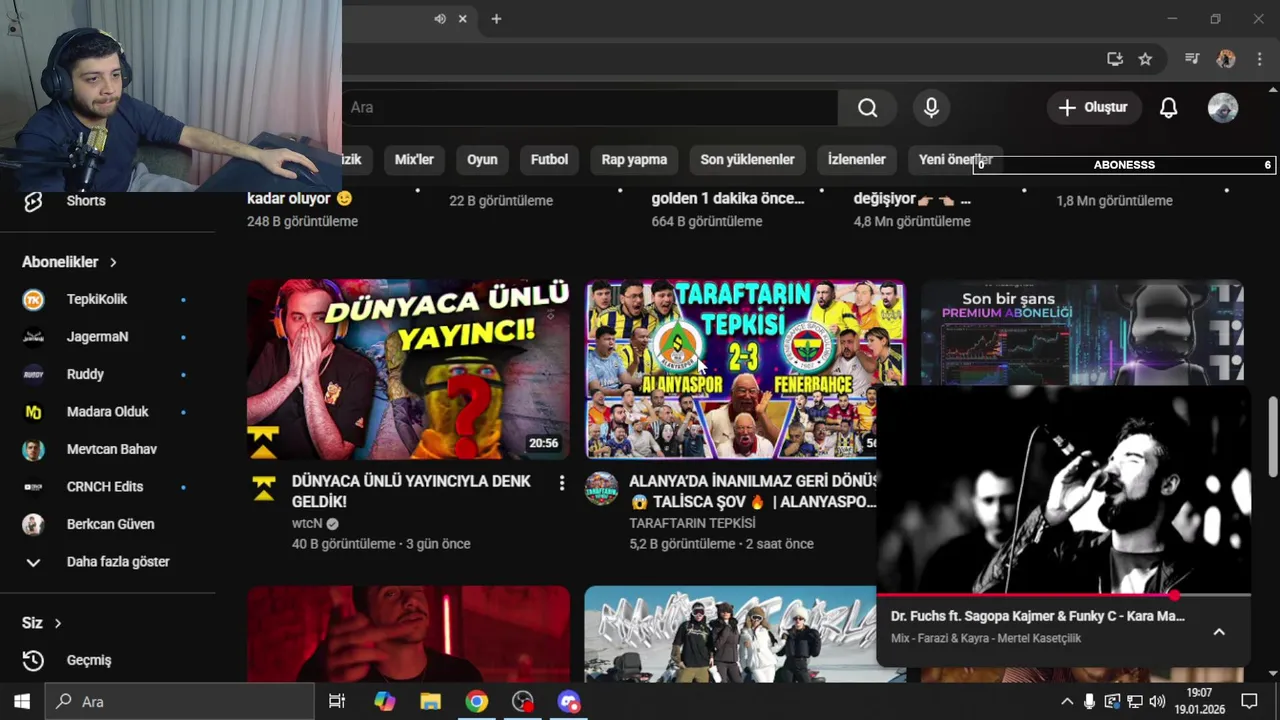Screen dimensions: 1280x720
Task: Open Son bir şans premium aboneliği thumbnail
Action: (1082, 332)
